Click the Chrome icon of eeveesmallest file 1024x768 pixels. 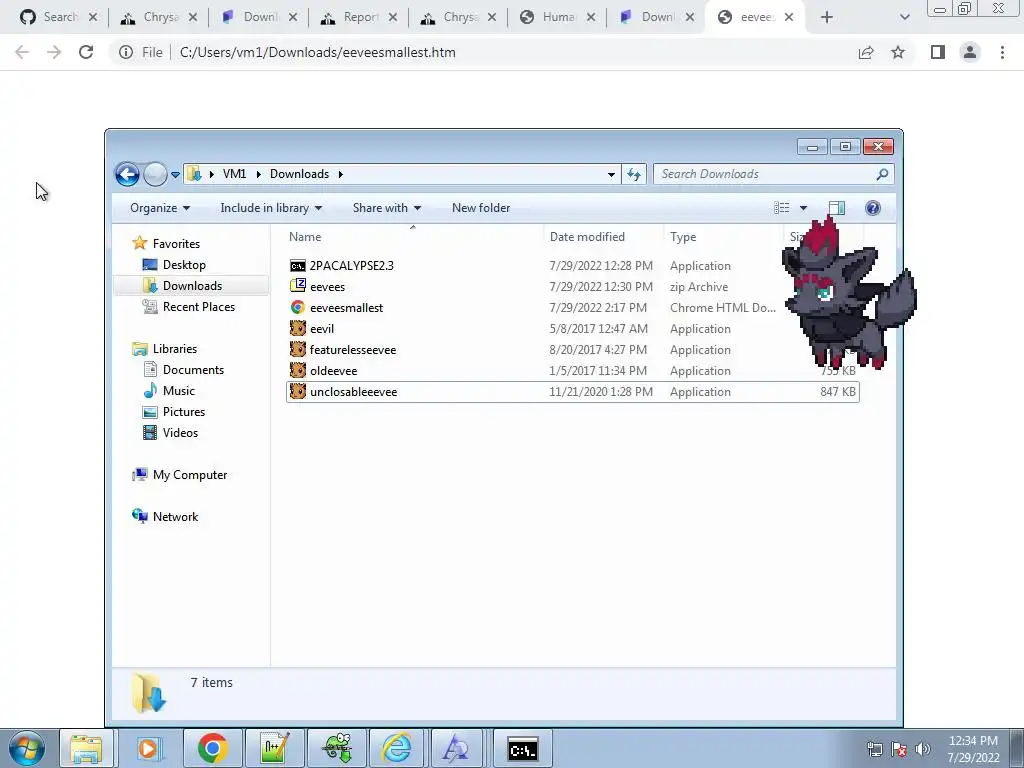click(x=298, y=307)
